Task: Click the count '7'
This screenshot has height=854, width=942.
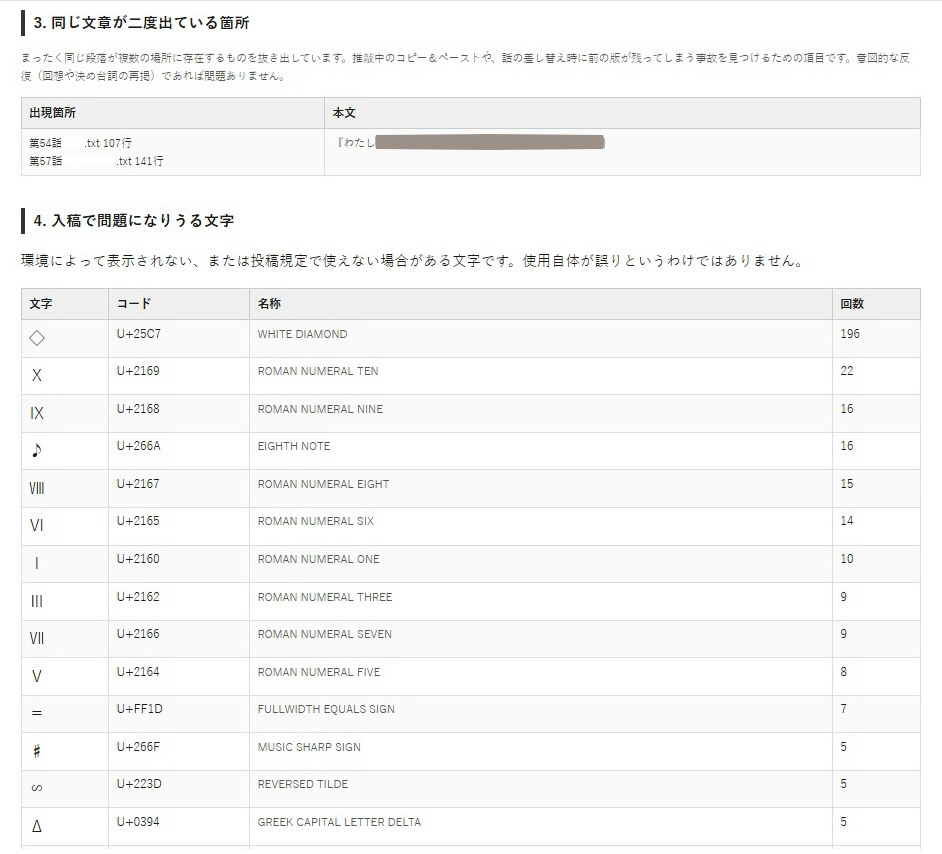Action: coord(843,709)
